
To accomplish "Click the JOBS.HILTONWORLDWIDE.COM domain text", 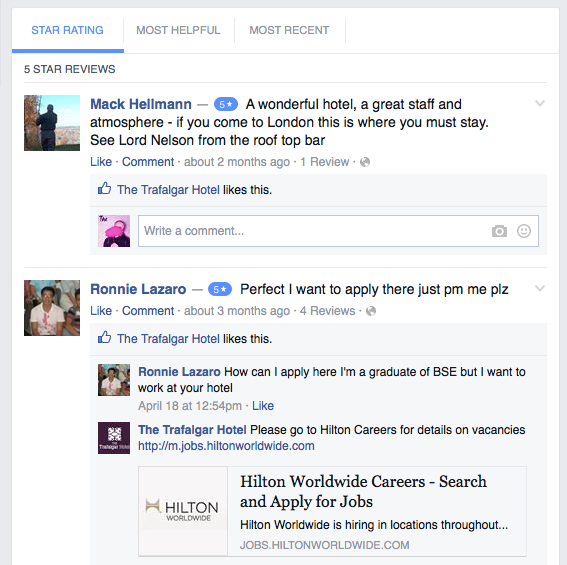I will click(x=325, y=545).
